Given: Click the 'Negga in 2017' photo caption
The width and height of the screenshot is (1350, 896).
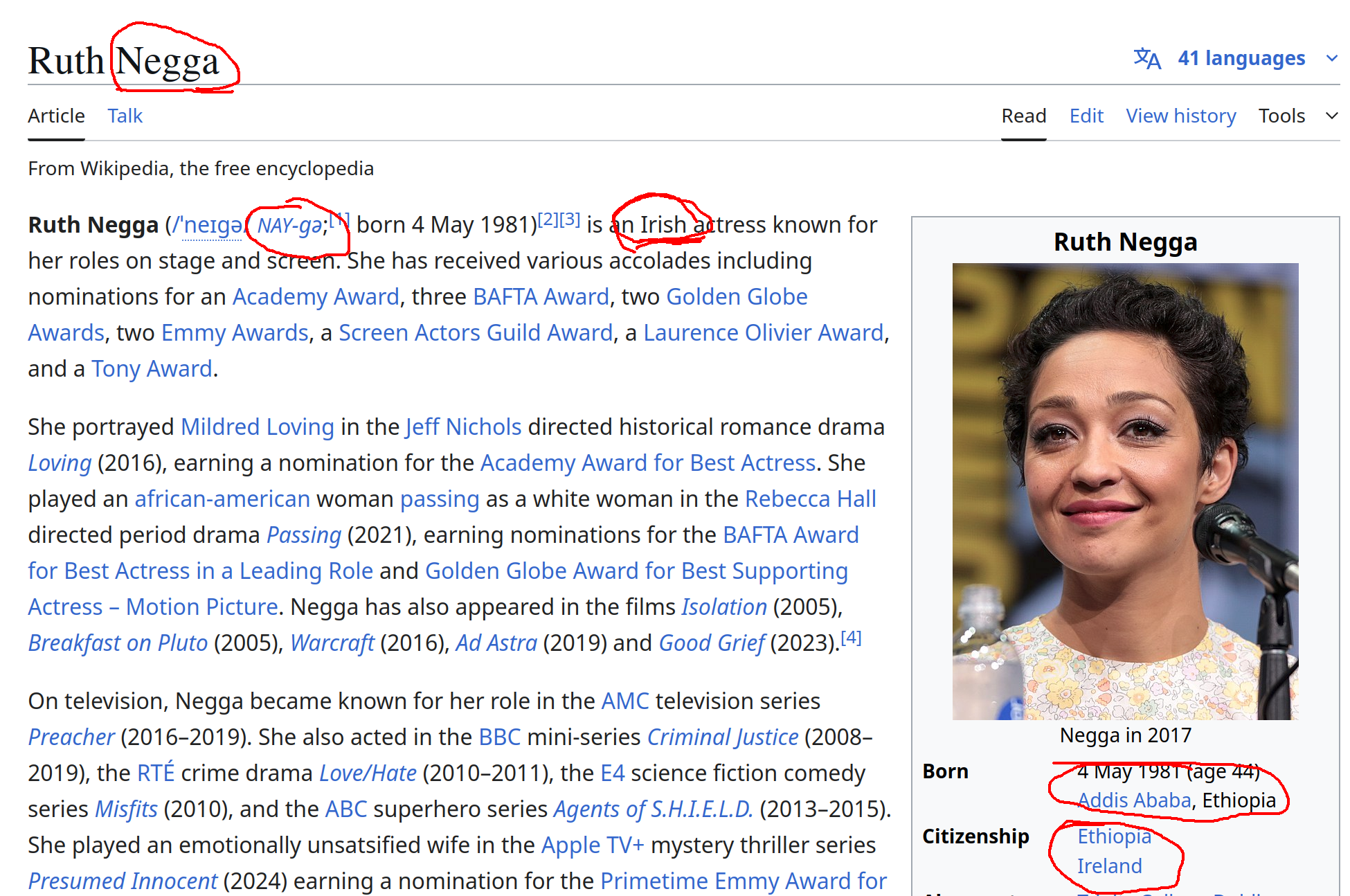Looking at the screenshot, I should tap(1126, 735).
